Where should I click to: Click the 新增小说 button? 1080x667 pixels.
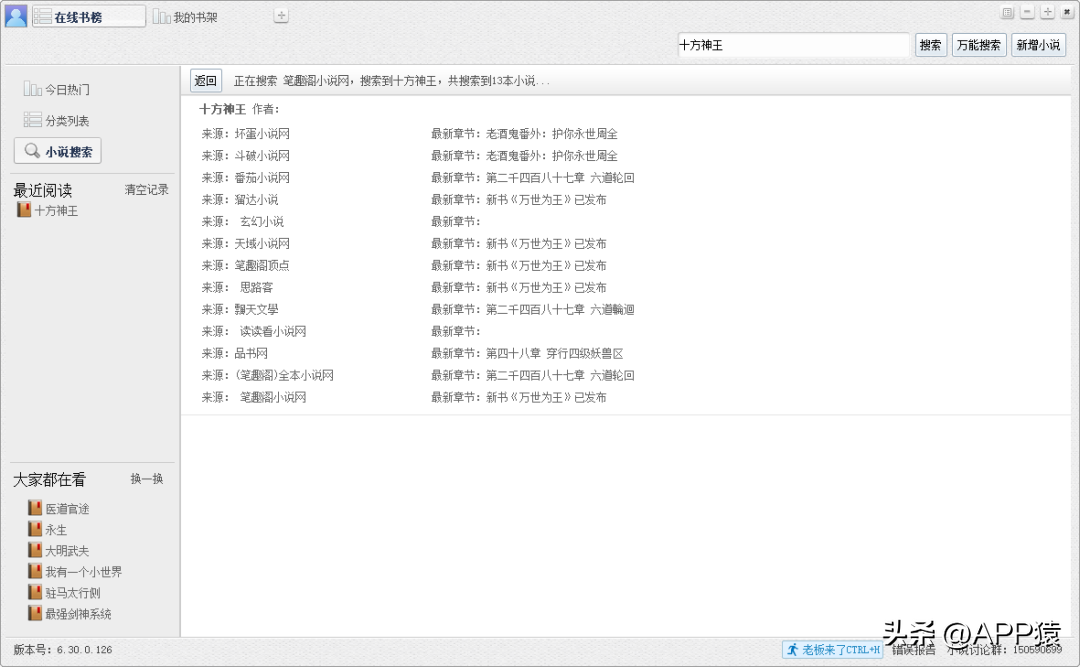(1039, 45)
